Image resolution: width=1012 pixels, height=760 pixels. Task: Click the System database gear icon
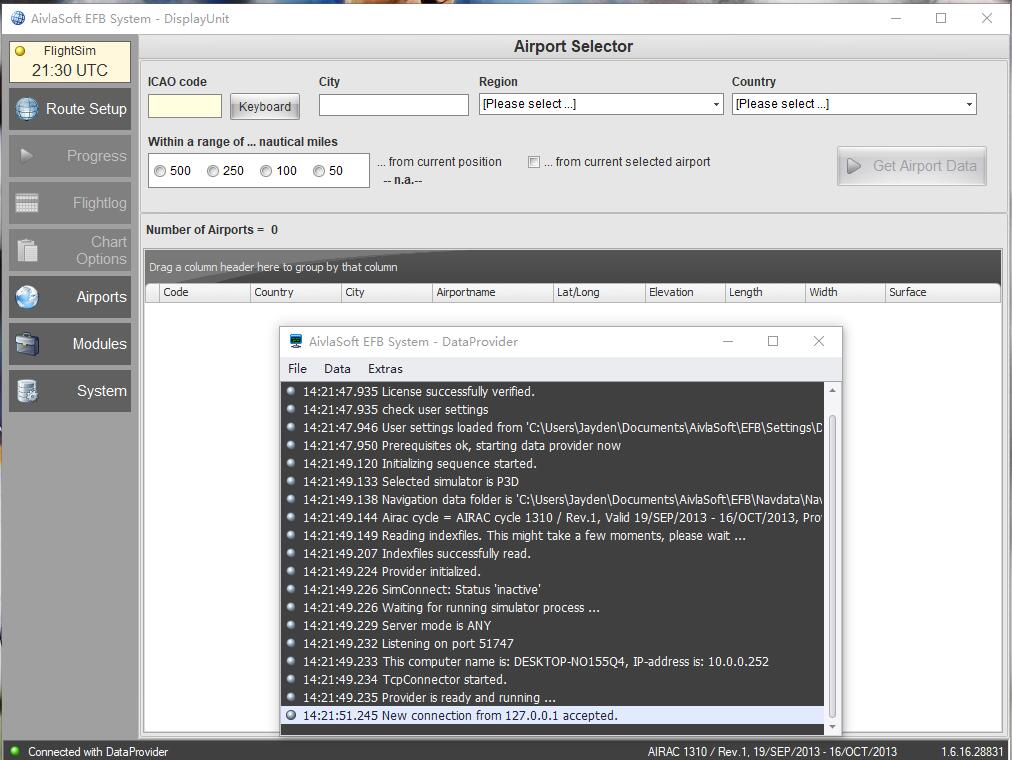coord(27,391)
